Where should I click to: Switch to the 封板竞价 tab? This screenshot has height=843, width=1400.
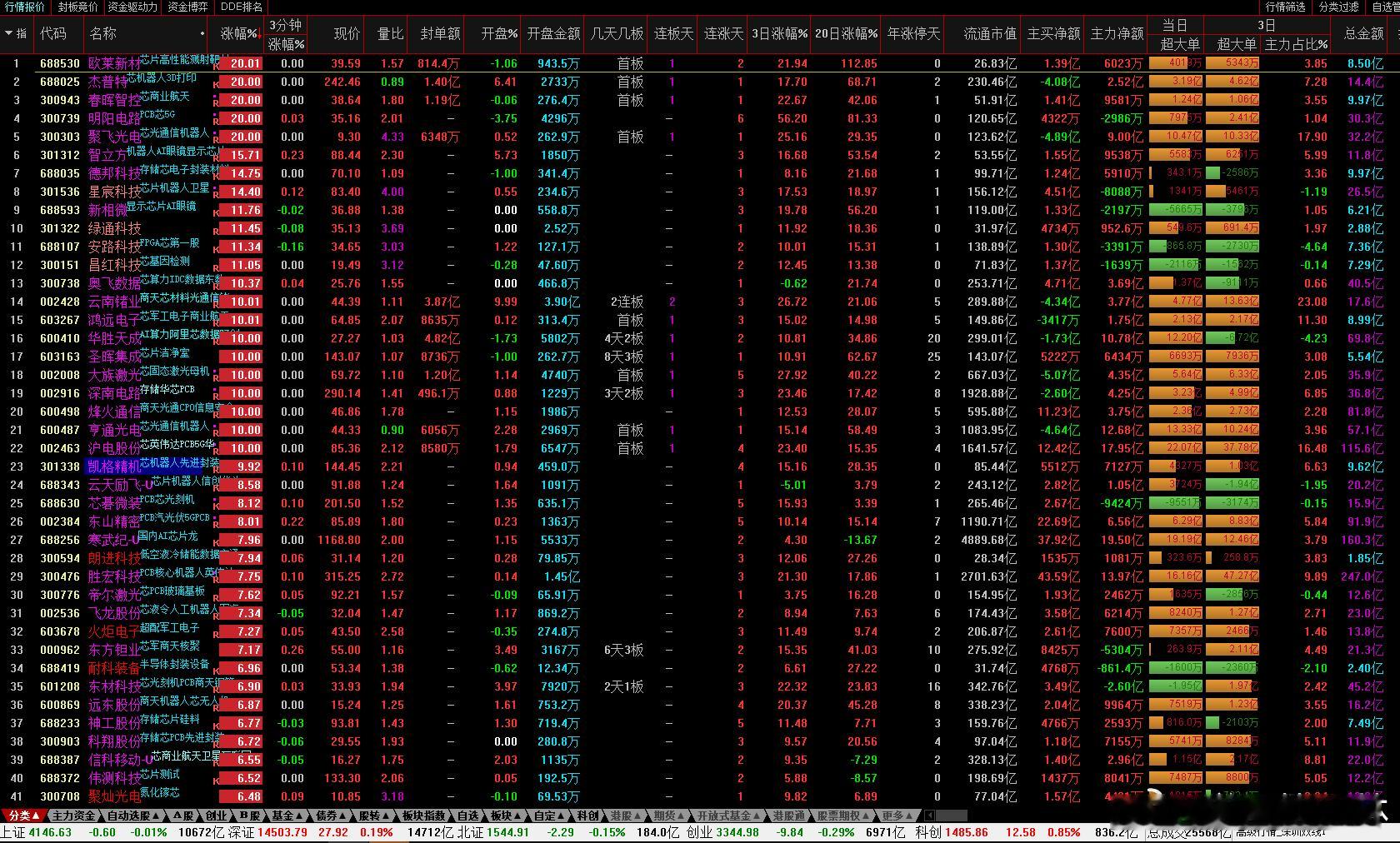pos(77,7)
